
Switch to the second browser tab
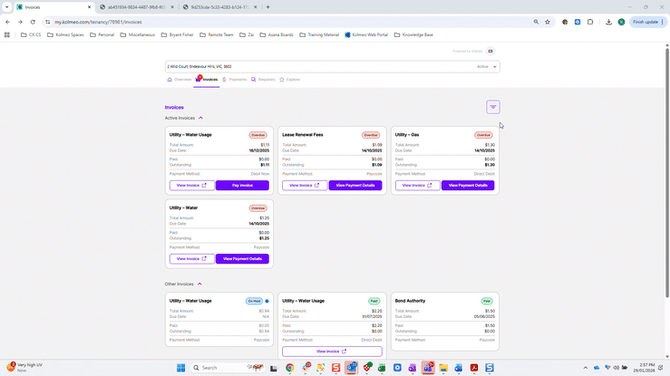click(137, 7)
